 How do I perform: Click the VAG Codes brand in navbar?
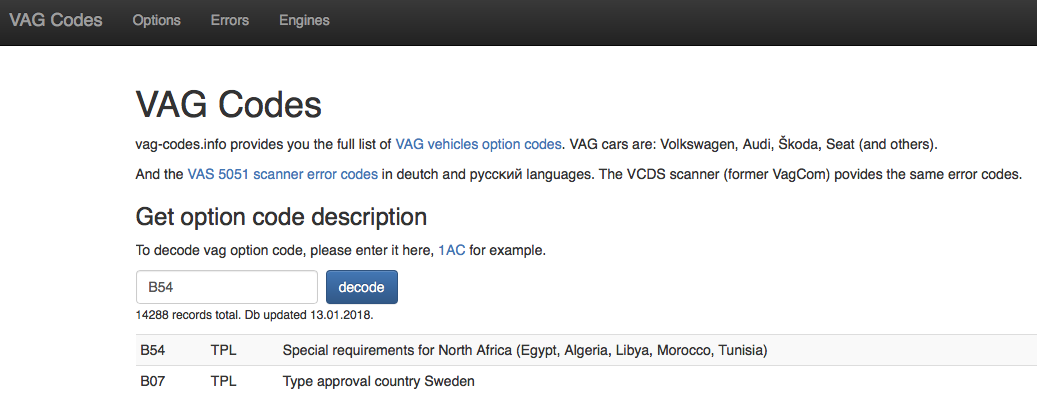point(56,20)
